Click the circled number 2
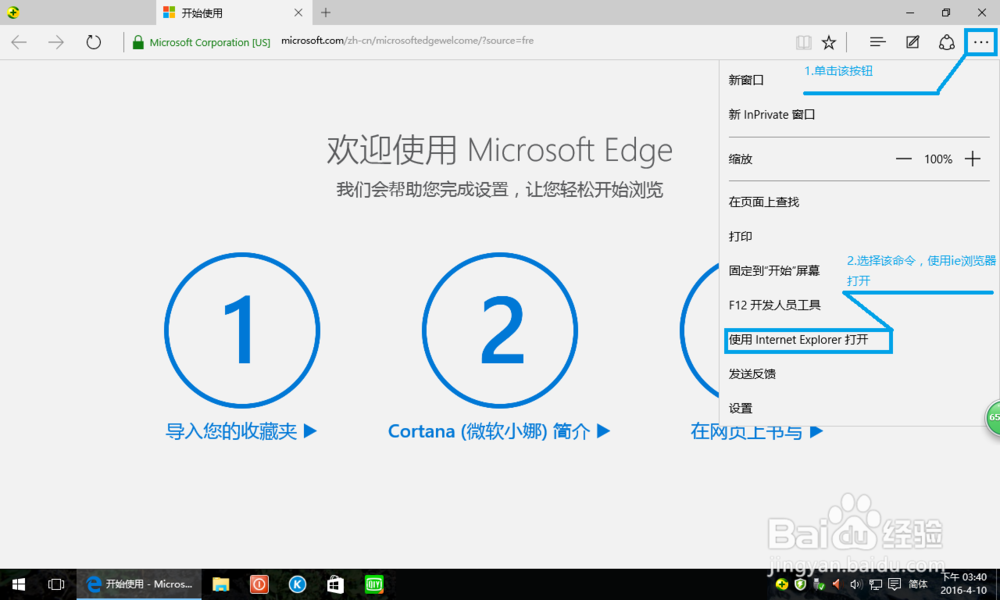Screen dimensions: 1000x600 [x=499, y=330]
